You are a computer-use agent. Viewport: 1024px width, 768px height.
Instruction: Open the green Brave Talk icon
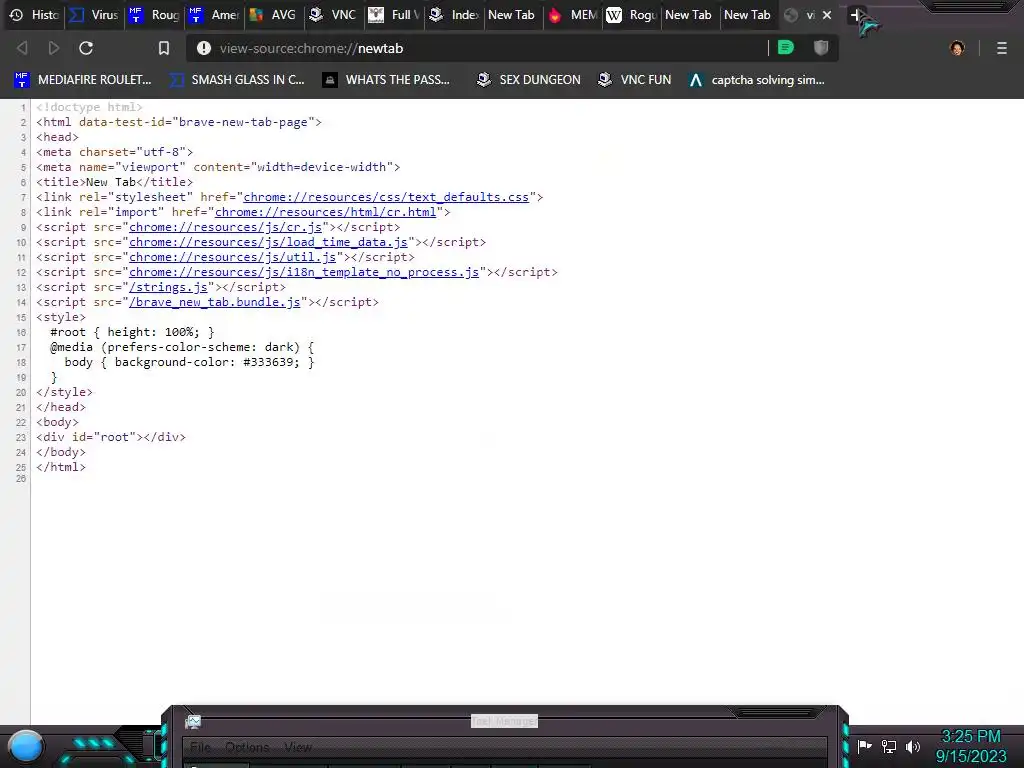[x=786, y=48]
